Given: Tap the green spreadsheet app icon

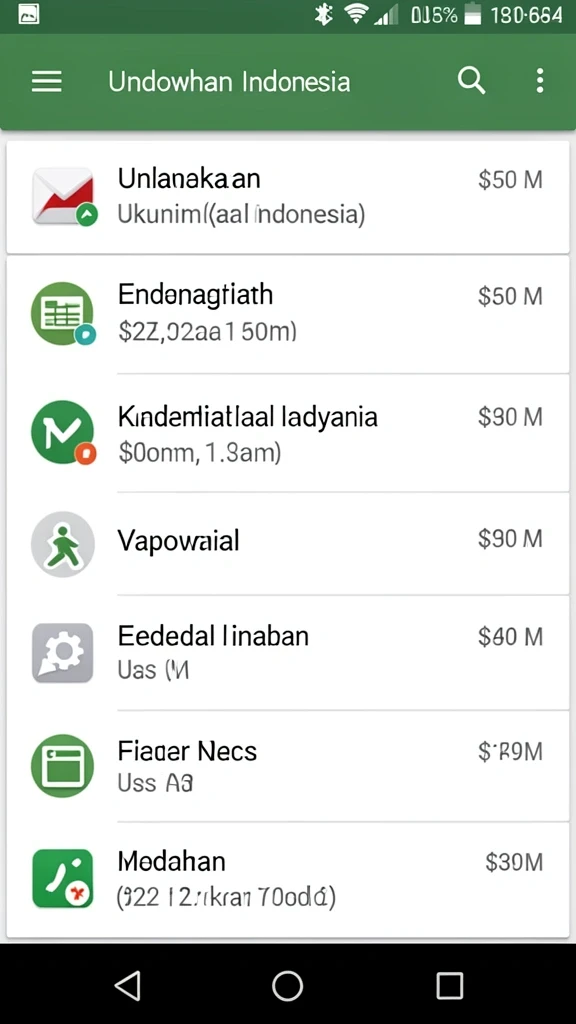Looking at the screenshot, I should click(63, 313).
